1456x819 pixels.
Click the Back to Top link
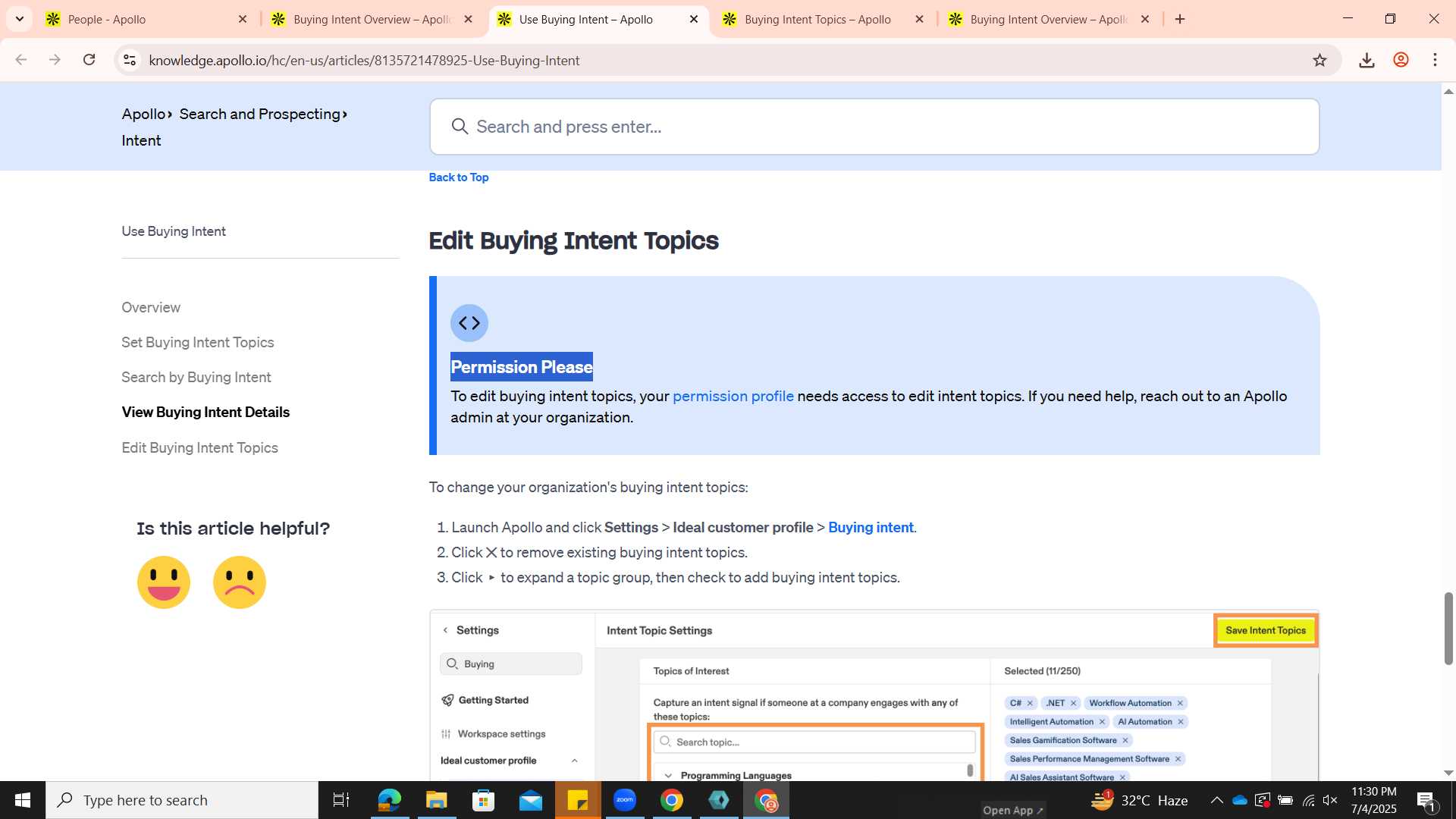459,177
